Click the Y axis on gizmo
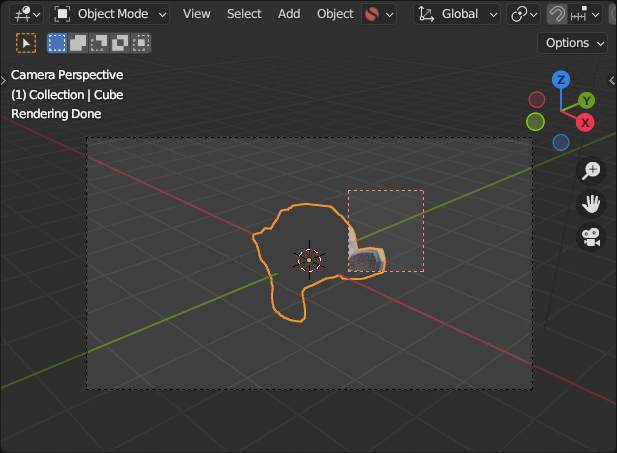 (587, 101)
